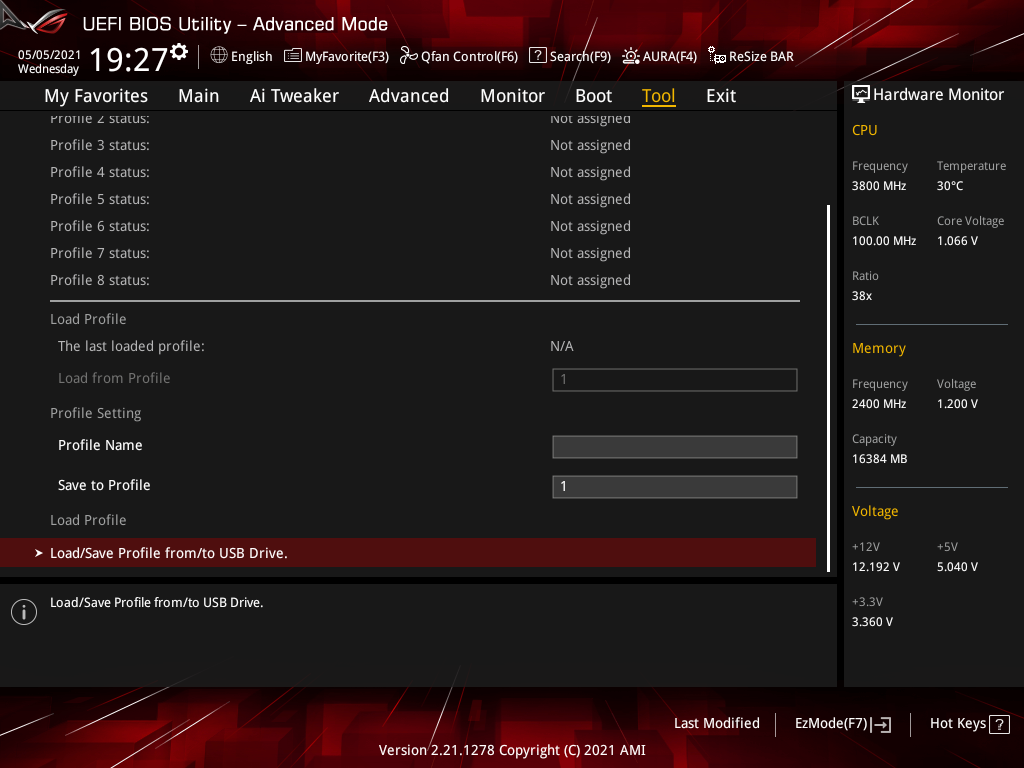Click the Hot Keys question mark icon
The width and height of the screenshot is (1024, 768).
click(x=999, y=724)
